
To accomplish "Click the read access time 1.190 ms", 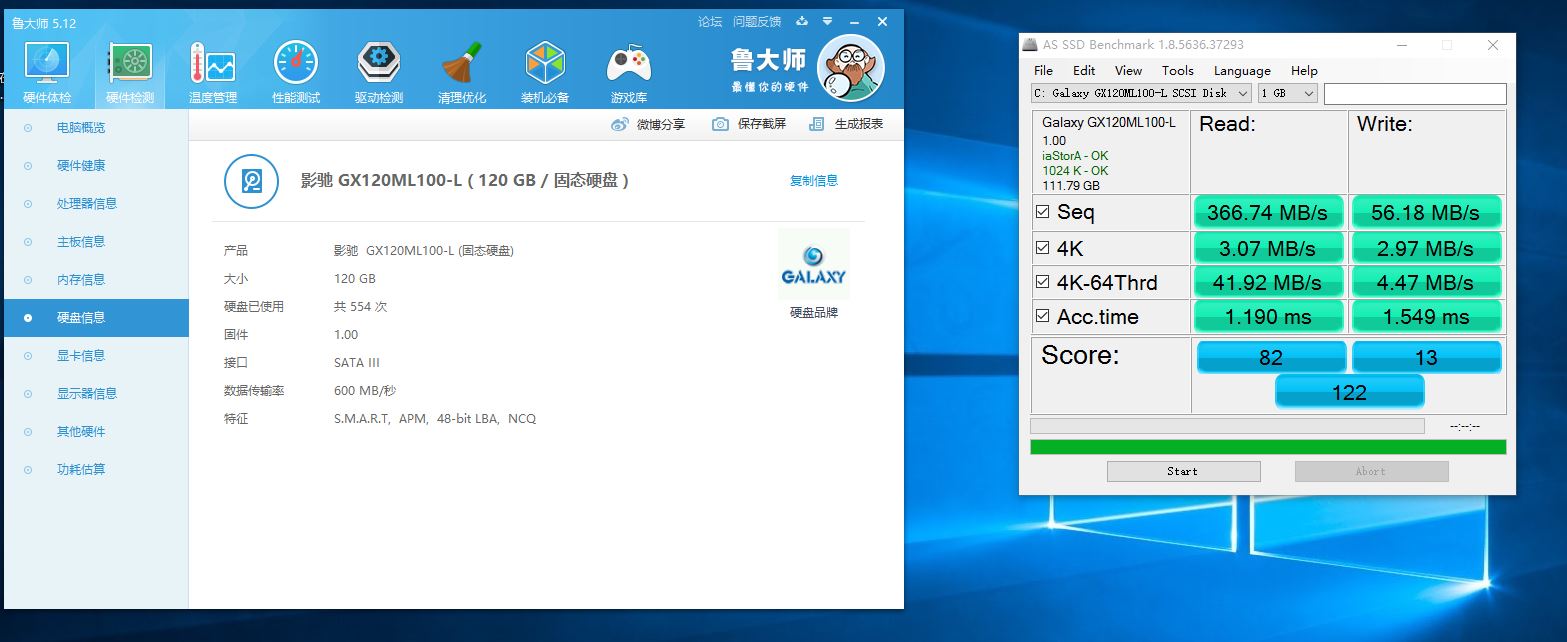I will tap(1268, 317).
